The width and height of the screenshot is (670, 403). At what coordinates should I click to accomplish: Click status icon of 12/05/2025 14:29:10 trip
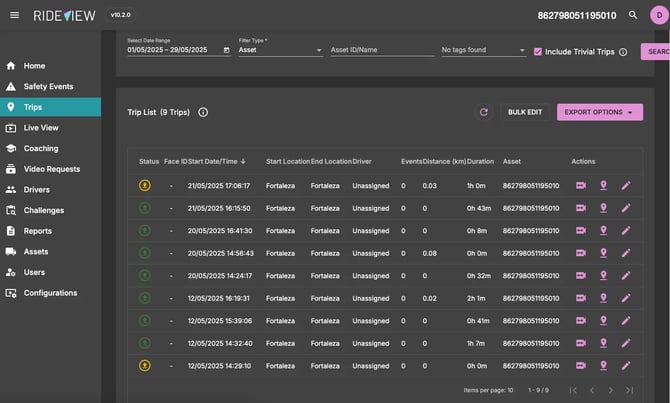(x=144, y=366)
